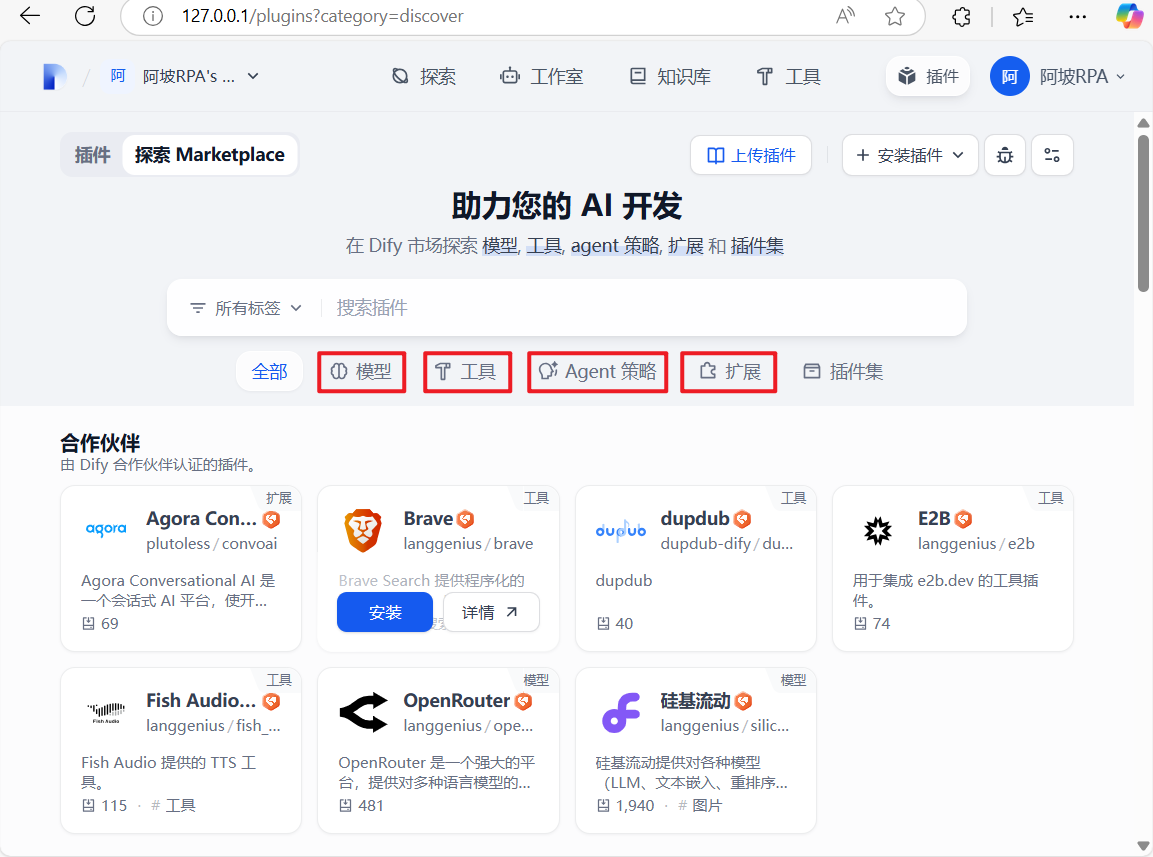The height and width of the screenshot is (857, 1153).
Task: Open the Brave plugin 详情 link
Action: (x=491, y=612)
